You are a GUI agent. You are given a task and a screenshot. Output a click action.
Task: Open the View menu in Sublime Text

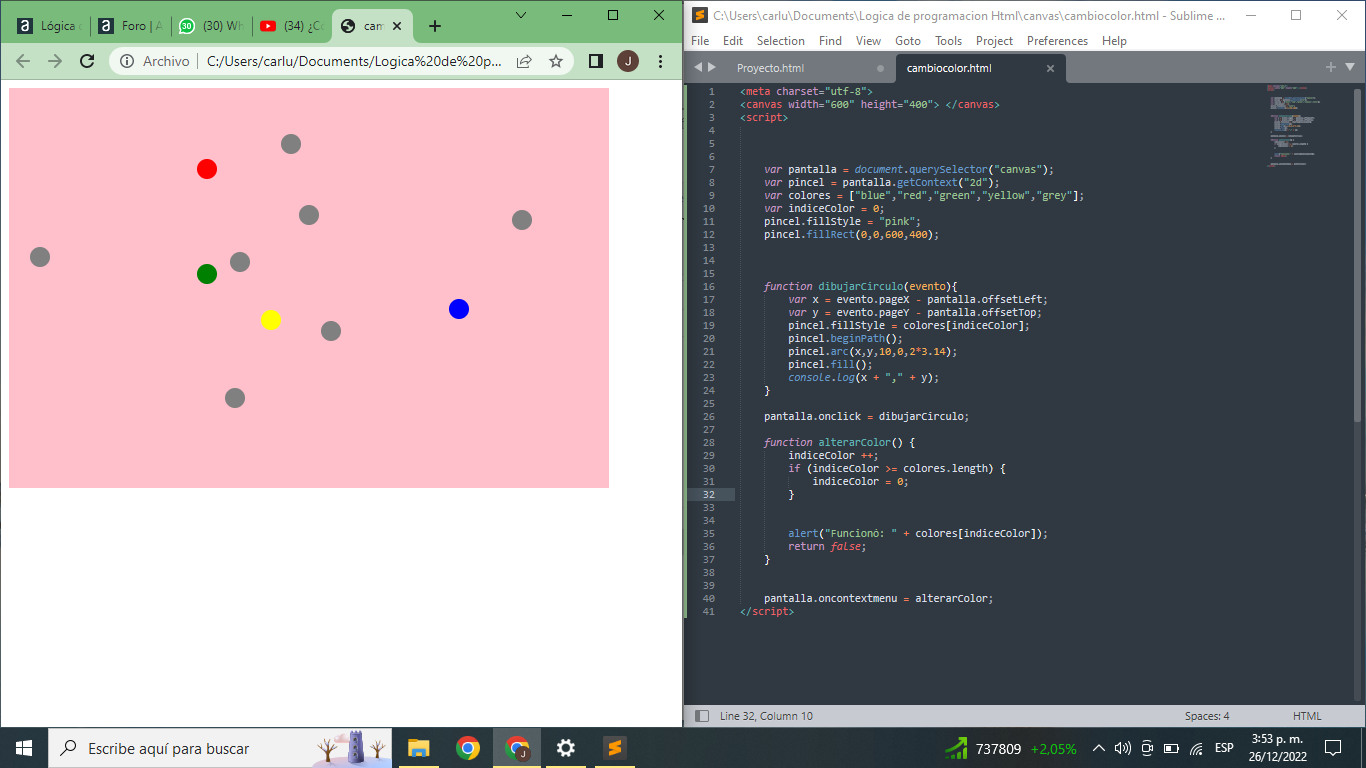[x=868, y=41]
